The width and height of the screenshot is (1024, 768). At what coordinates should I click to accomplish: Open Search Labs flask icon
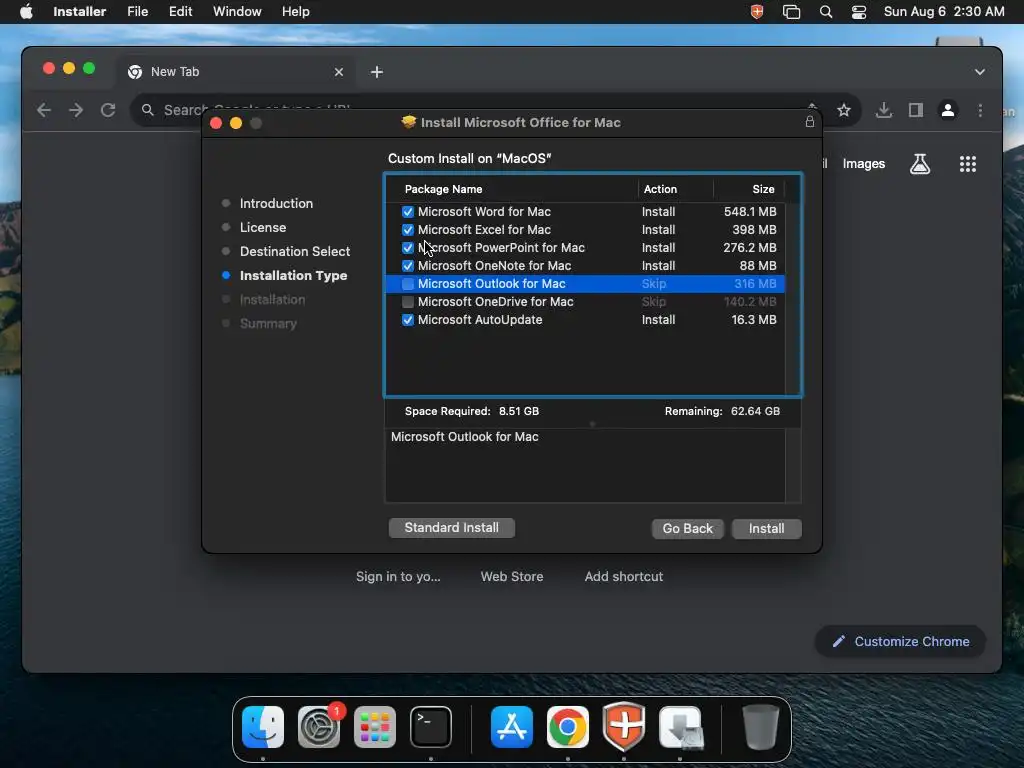coord(920,163)
